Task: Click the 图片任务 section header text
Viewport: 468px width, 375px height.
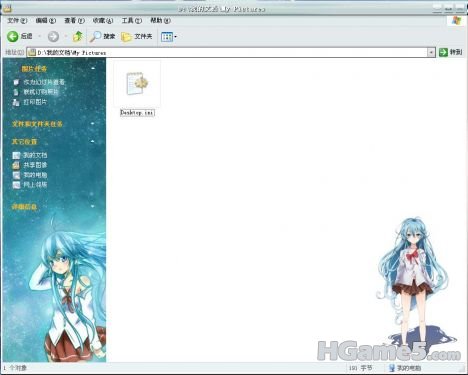Action: [34, 69]
